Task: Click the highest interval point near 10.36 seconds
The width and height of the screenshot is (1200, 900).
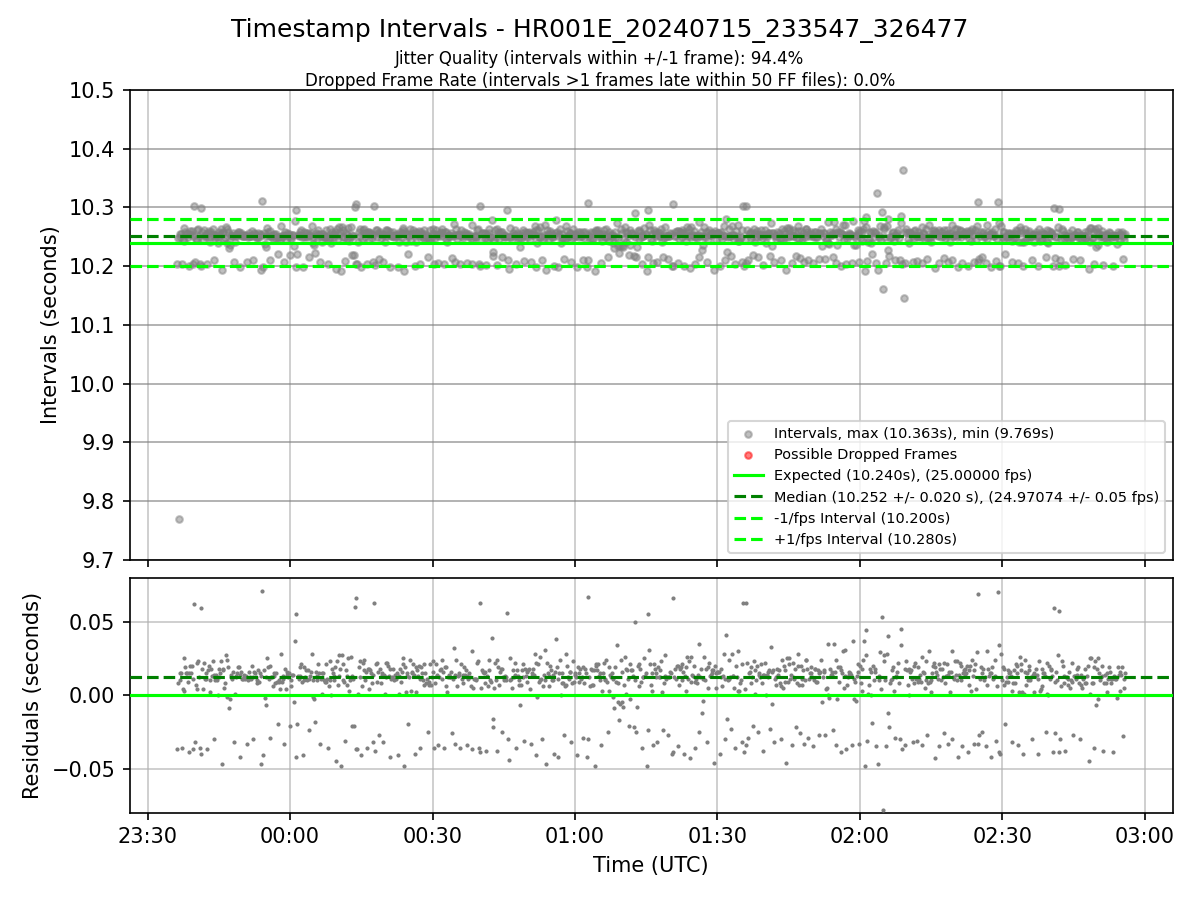Action: pos(903,170)
